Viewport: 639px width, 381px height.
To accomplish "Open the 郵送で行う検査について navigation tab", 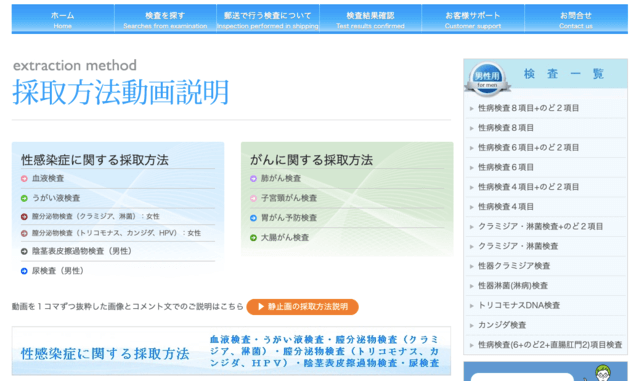I will click(268, 20).
